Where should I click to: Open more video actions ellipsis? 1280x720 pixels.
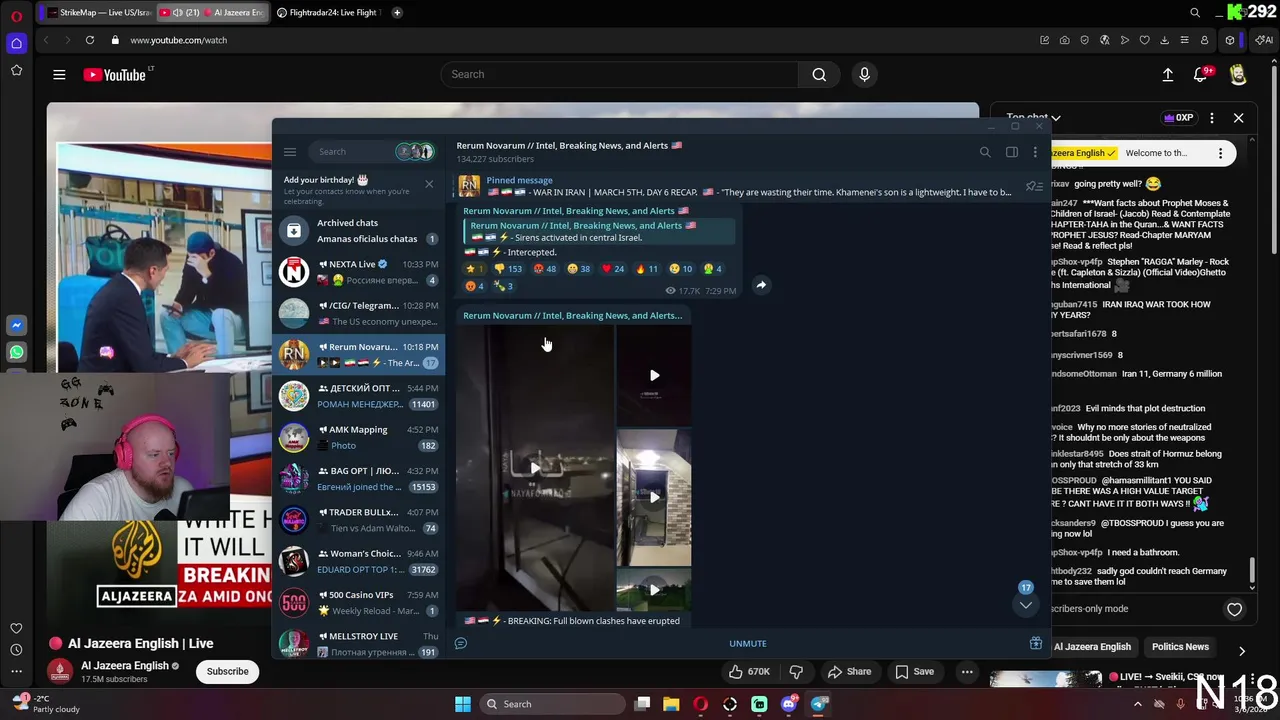click(967, 671)
